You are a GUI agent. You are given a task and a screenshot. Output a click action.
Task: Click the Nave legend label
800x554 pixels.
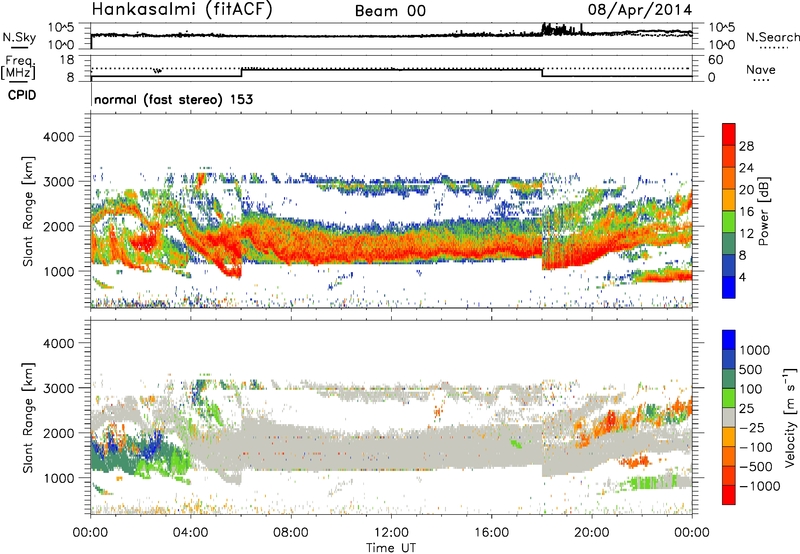click(x=761, y=70)
